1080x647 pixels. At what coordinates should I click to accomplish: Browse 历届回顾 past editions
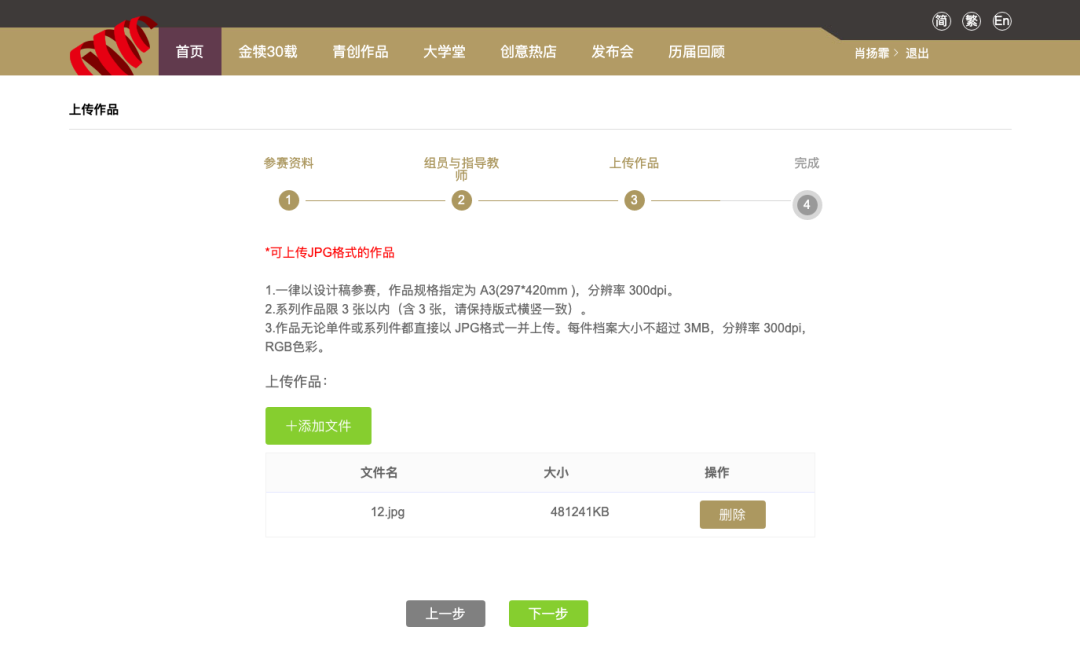pos(695,51)
